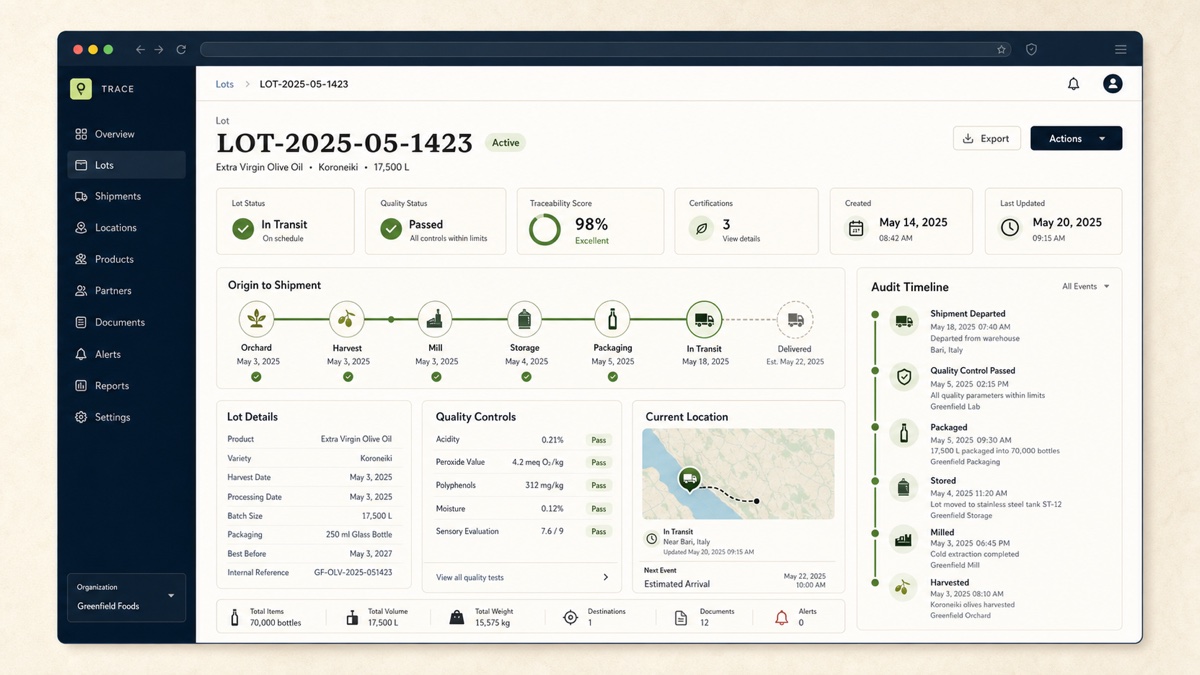Open Partners in sidebar
Image resolution: width=1200 pixels, height=675 pixels.
126,291
